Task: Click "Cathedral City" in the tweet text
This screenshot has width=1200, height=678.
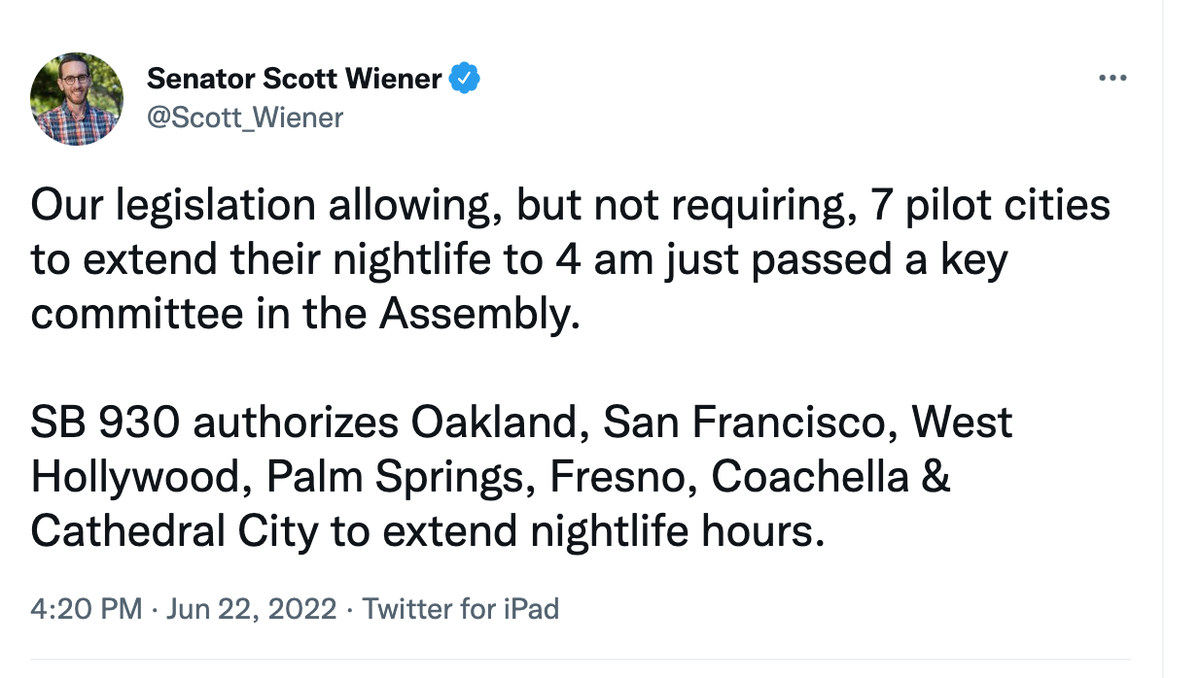Action: [x=172, y=531]
